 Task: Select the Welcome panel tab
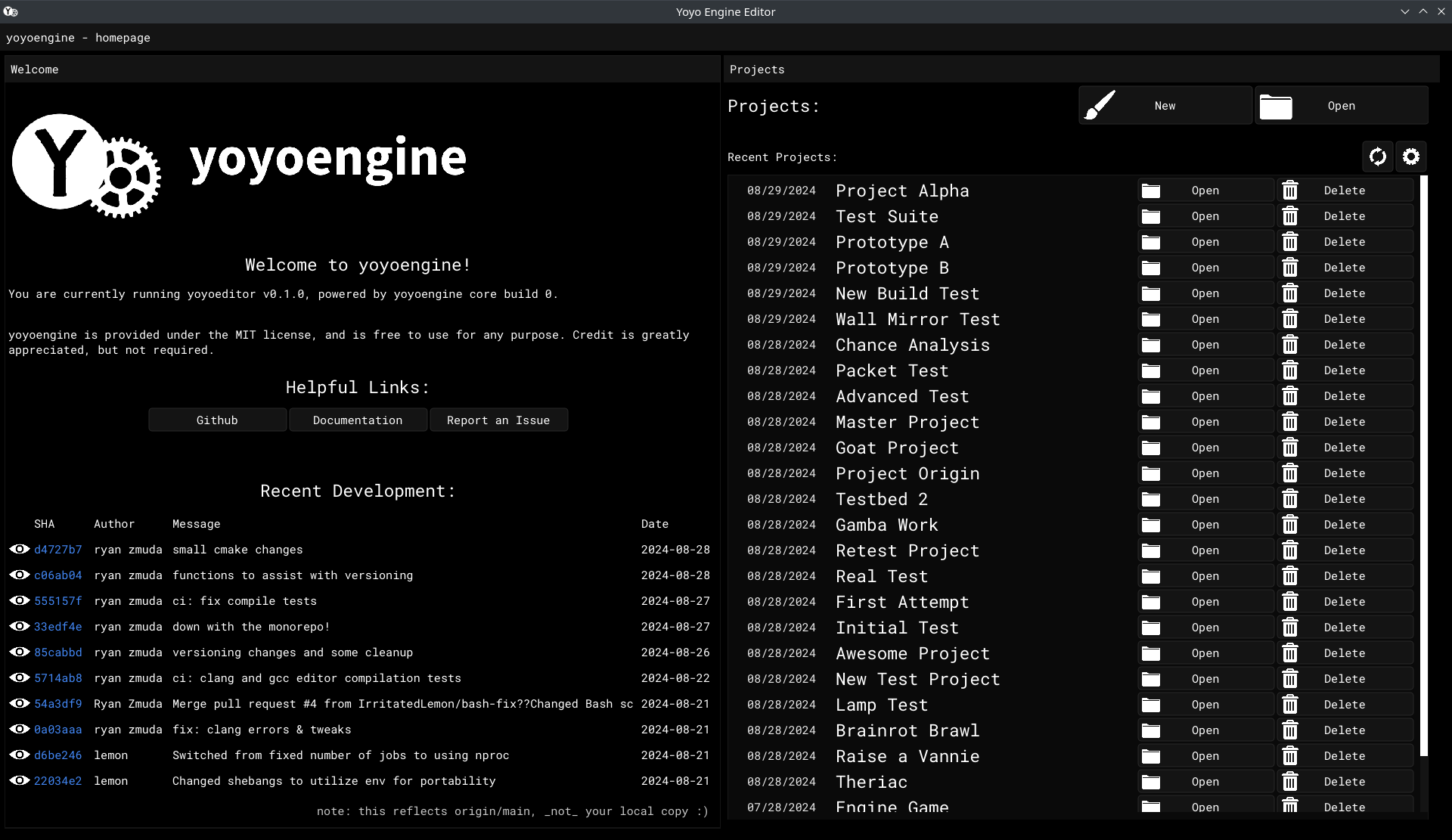[35, 70]
